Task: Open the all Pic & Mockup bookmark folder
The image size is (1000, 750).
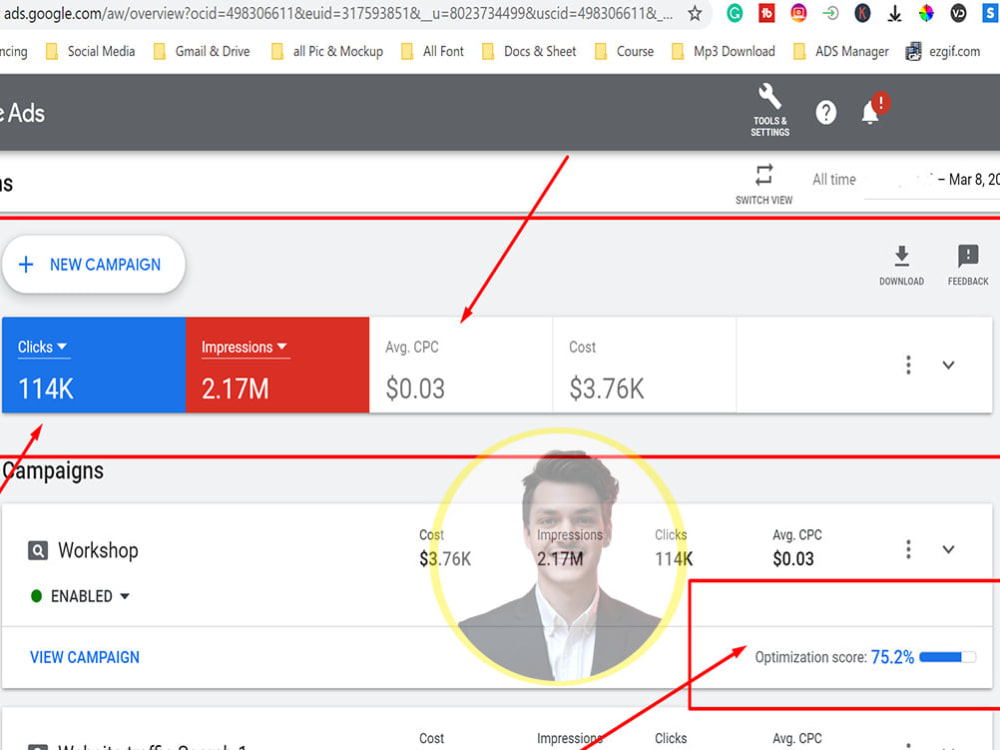Action: pyautogui.click(x=327, y=51)
